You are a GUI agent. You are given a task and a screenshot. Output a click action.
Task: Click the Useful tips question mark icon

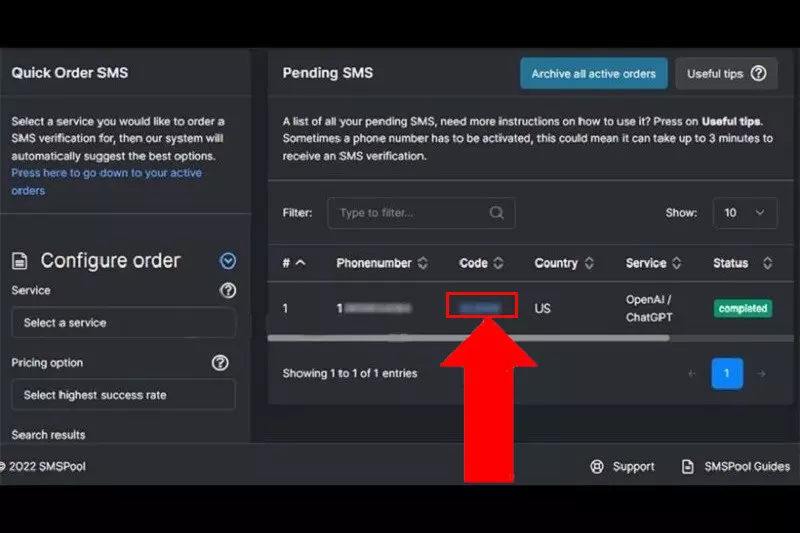(759, 73)
